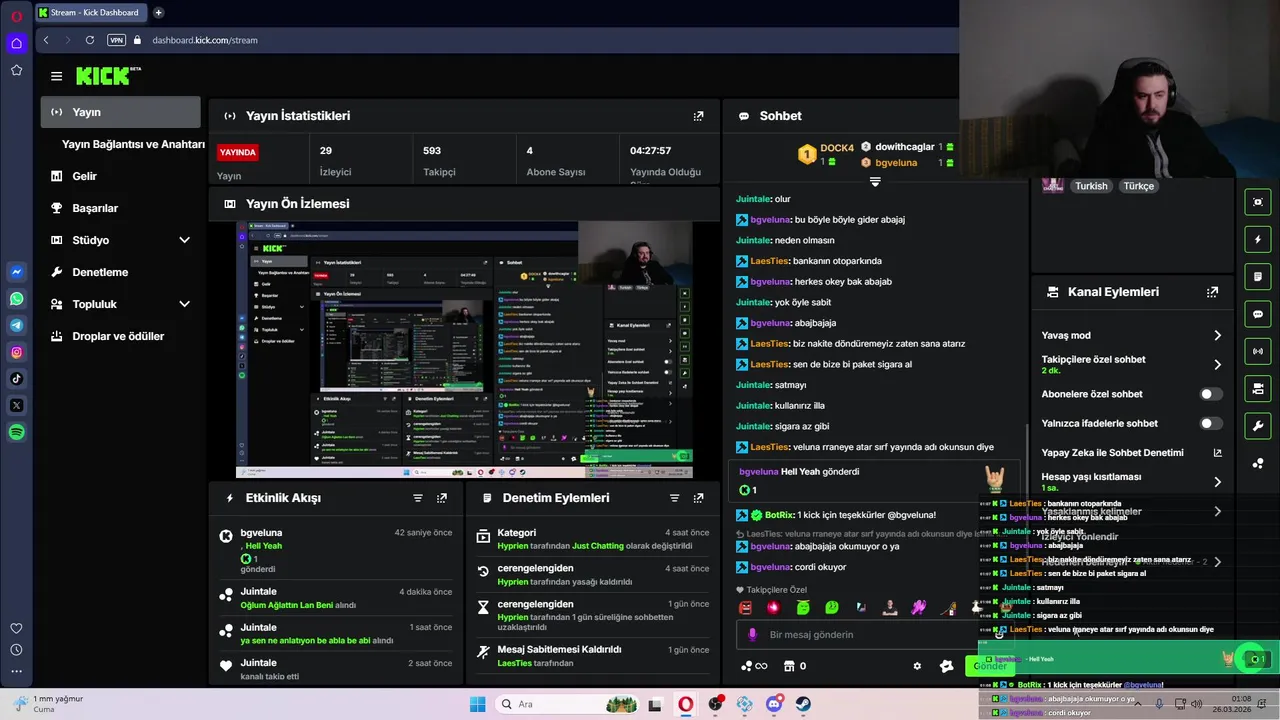Toggle Abonelere özel sohbet switch
The height and width of the screenshot is (720, 1280).
[1211, 394]
